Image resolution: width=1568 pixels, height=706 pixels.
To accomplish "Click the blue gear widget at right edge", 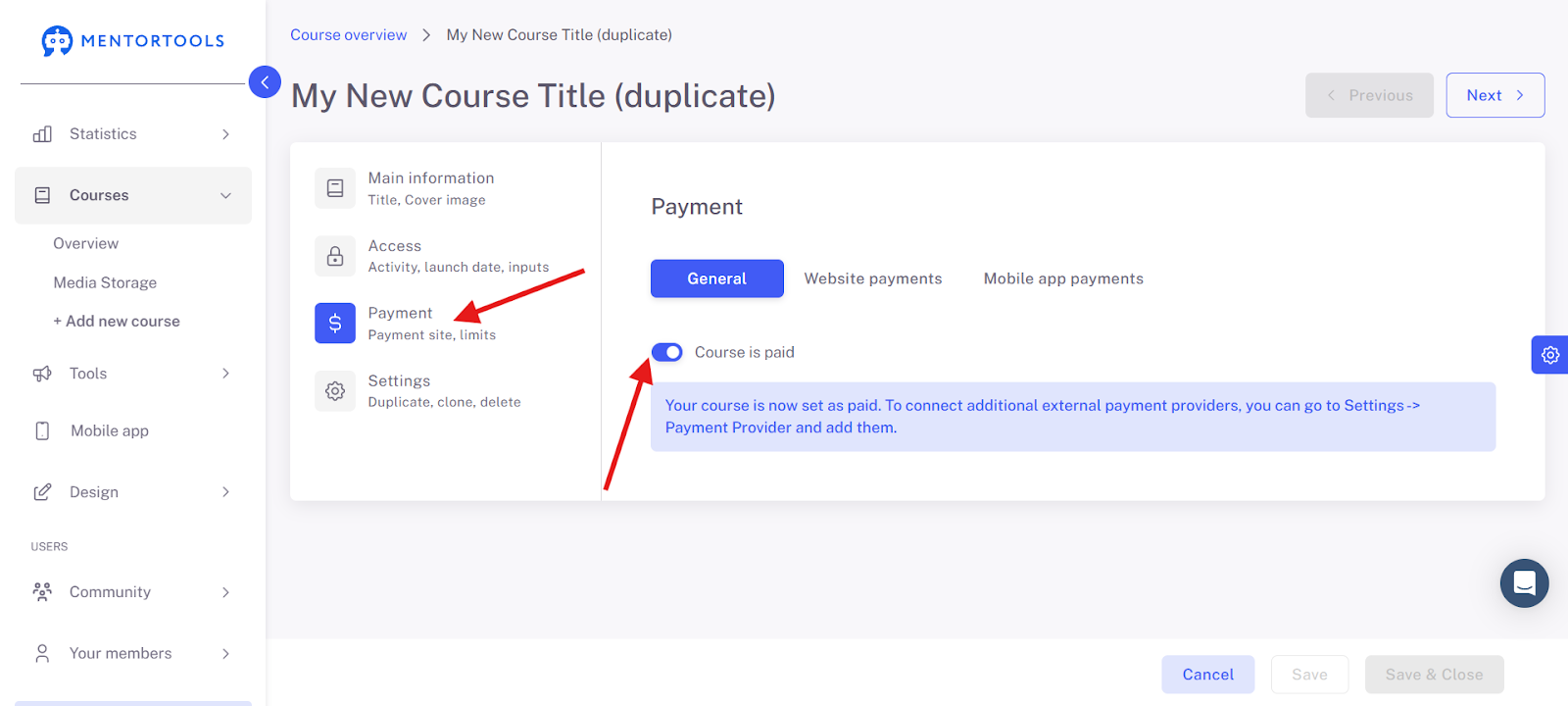I will 1550,355.
